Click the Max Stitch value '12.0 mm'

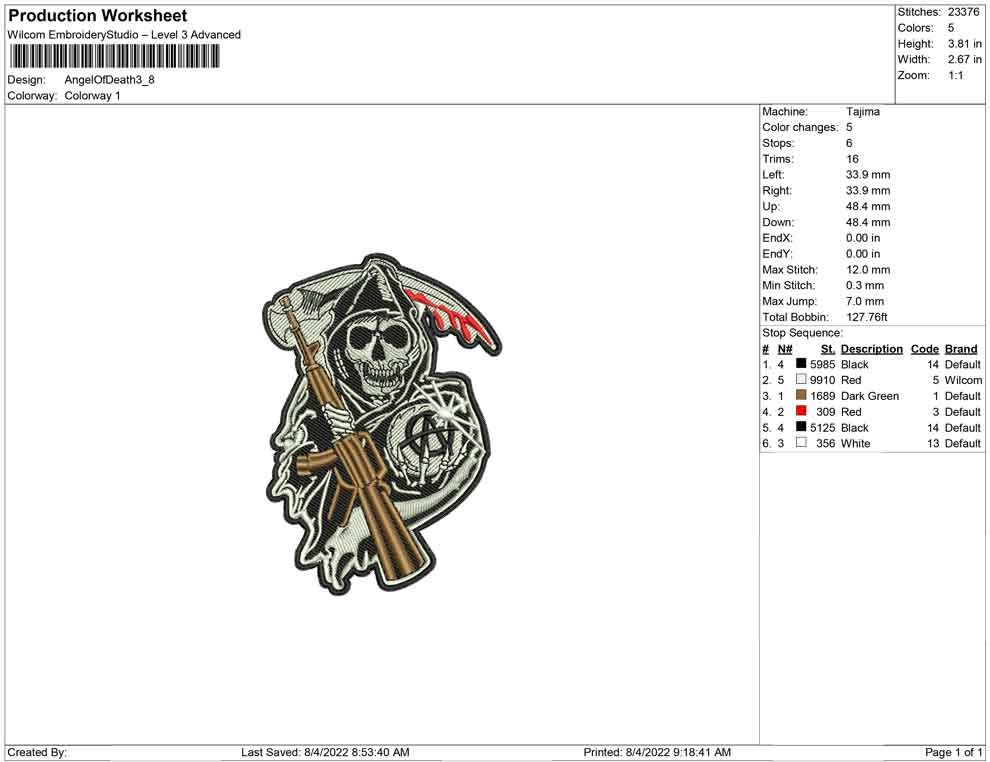tap(868, 270)
